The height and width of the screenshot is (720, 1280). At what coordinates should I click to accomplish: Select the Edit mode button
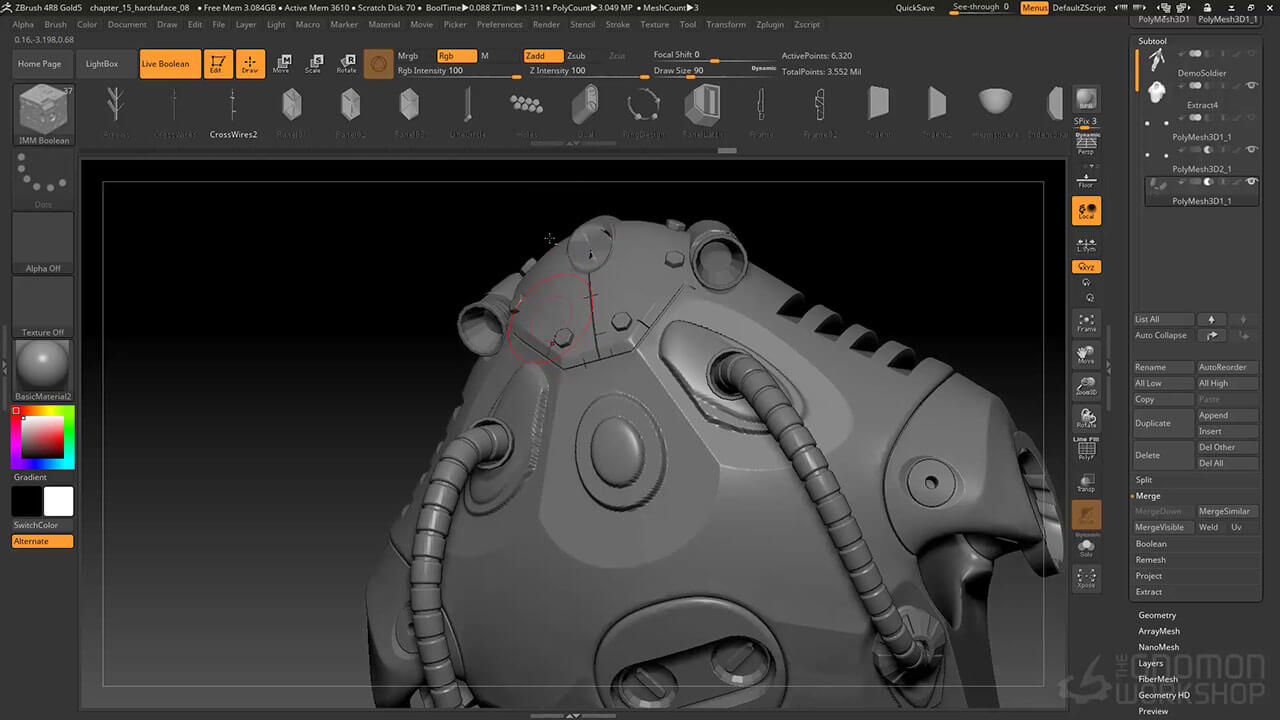tap(216, 64)
